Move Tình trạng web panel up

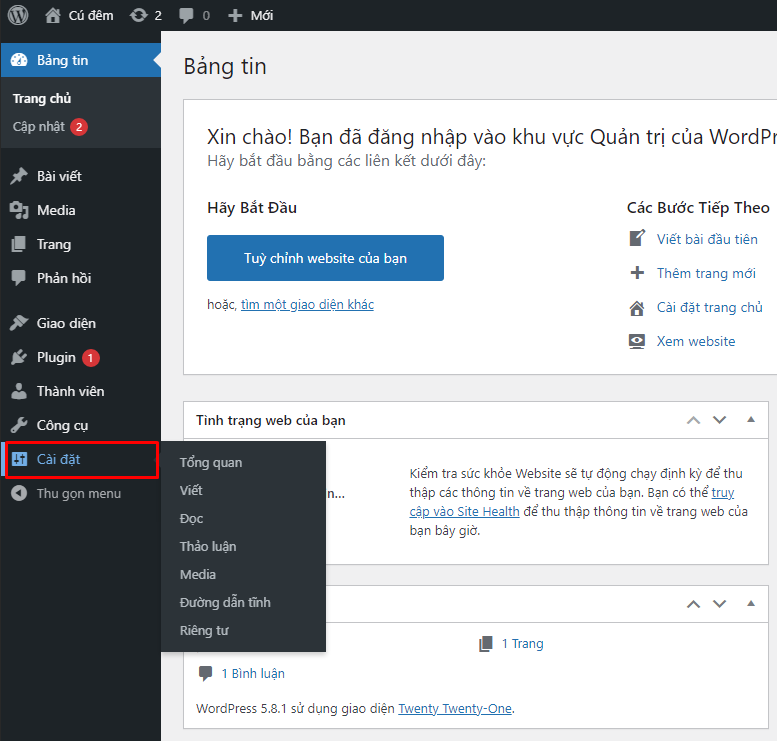694,420
